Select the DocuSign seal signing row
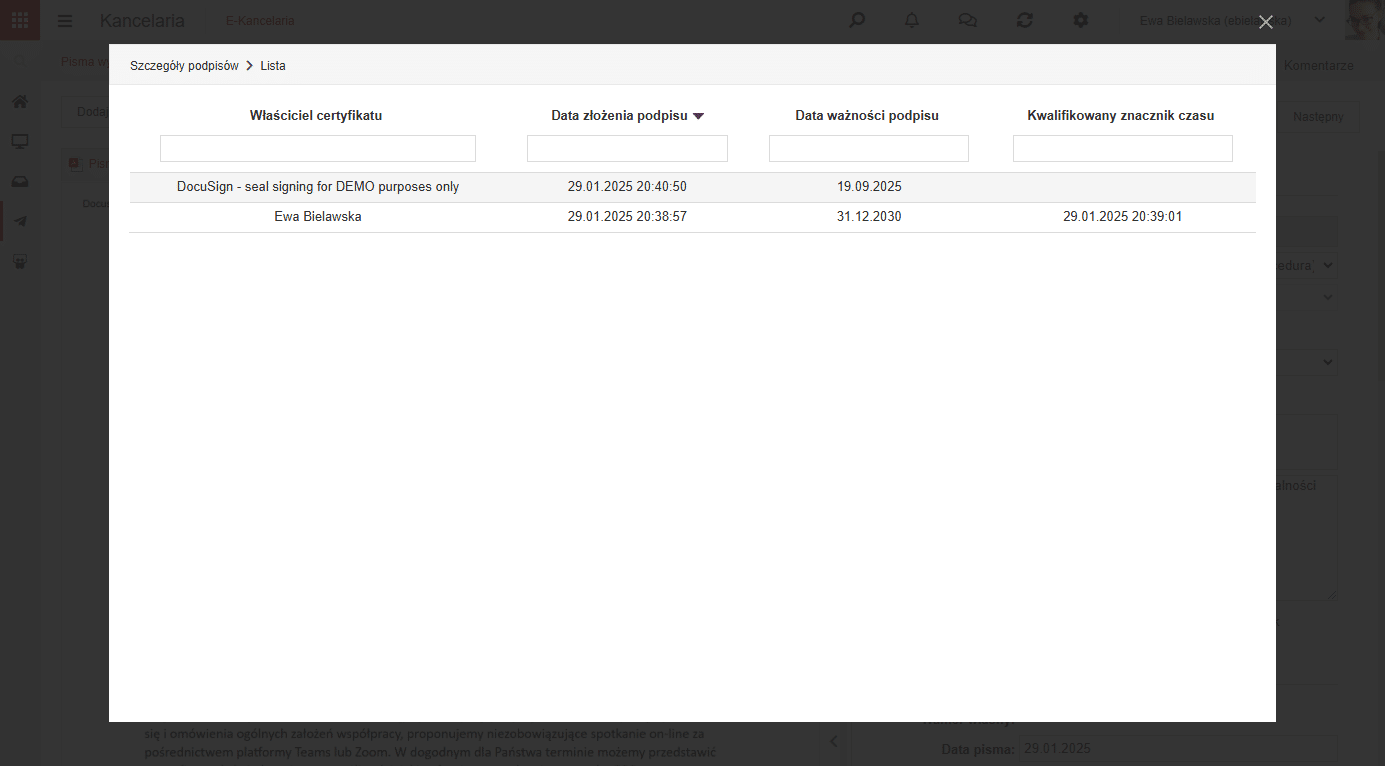Viewport: 1385px width, 766px height. click(x=692, y=187)
